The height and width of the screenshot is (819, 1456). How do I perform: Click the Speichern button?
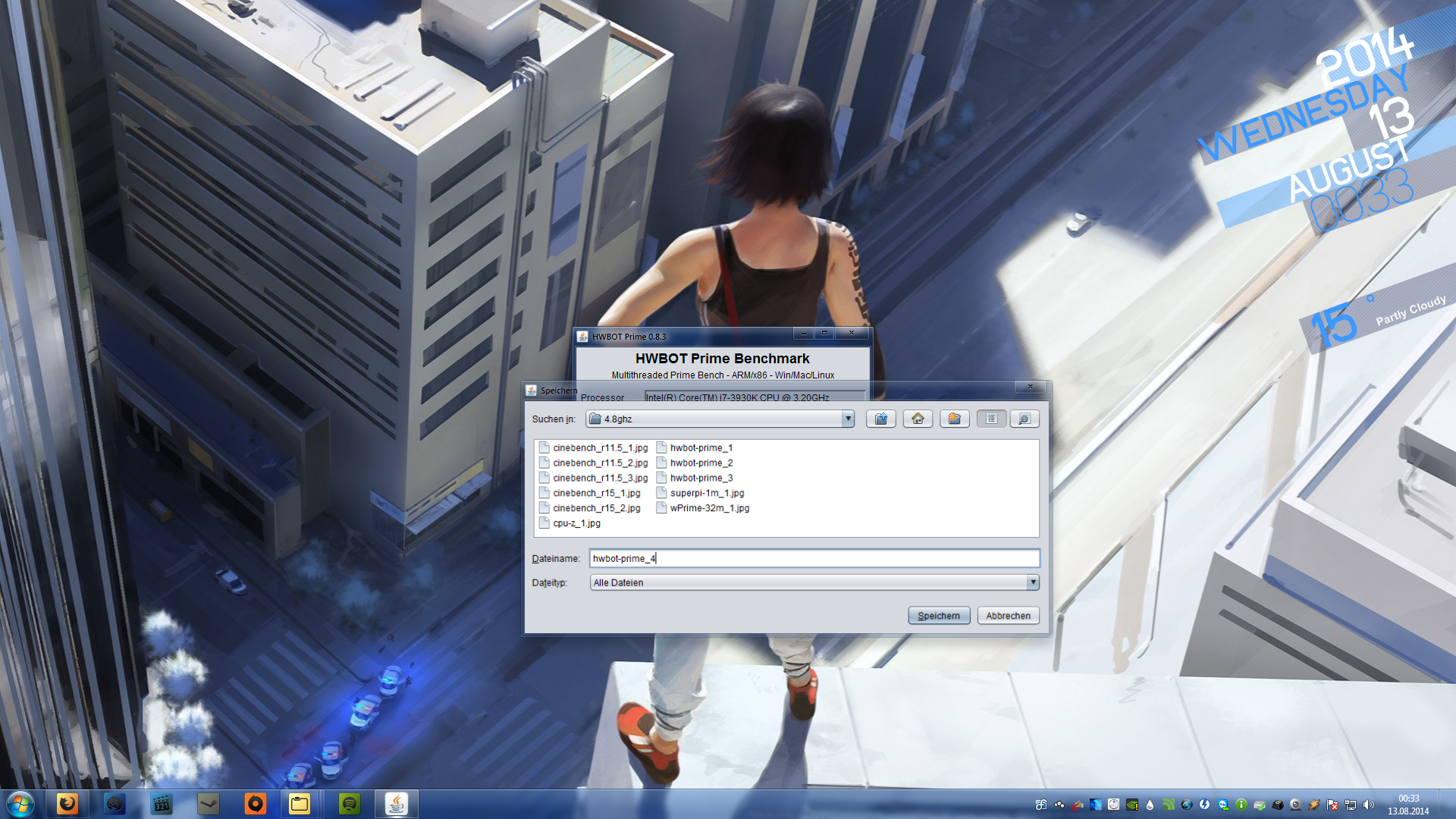[x=939, y=616]
